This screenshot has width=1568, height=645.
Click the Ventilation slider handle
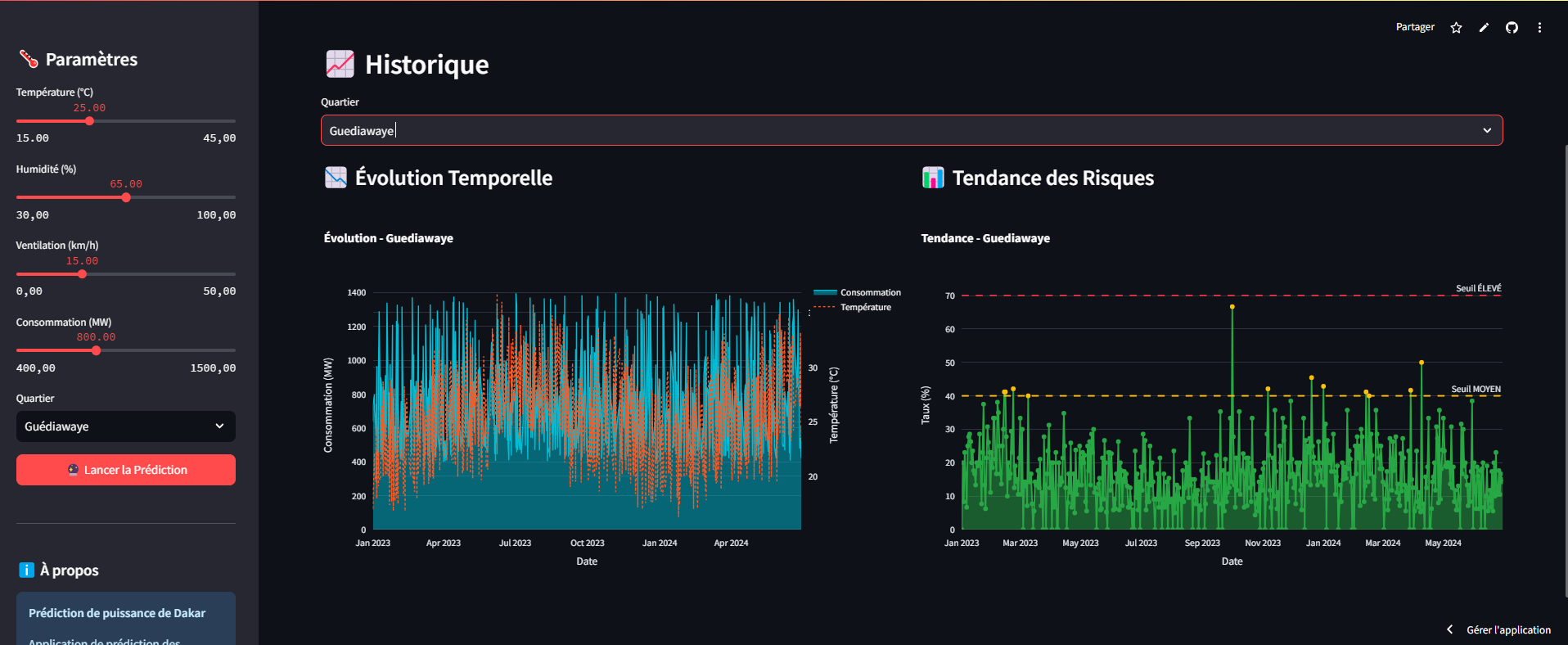pos(82,274)
